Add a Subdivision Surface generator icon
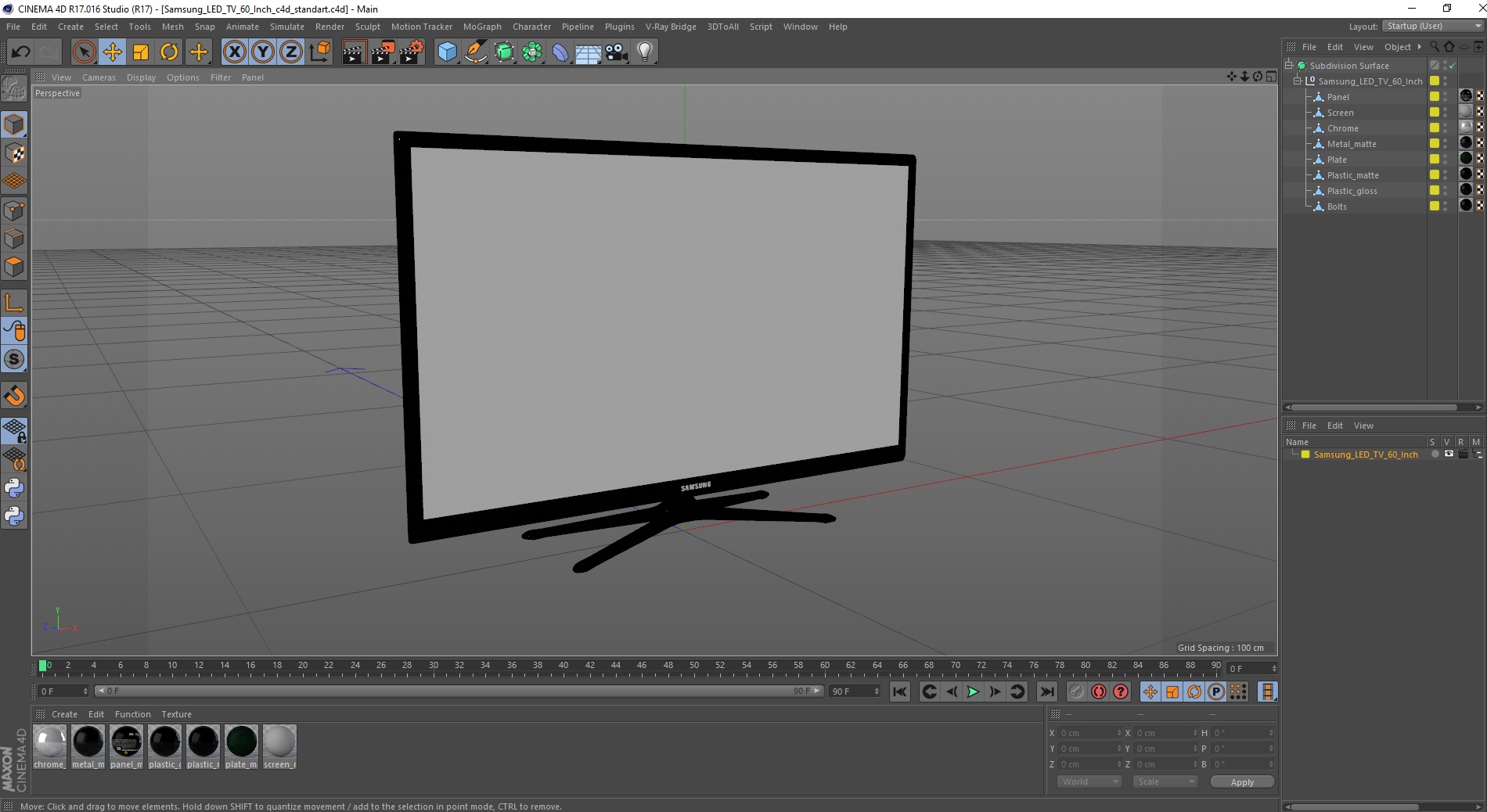 [x=504, y=52]
